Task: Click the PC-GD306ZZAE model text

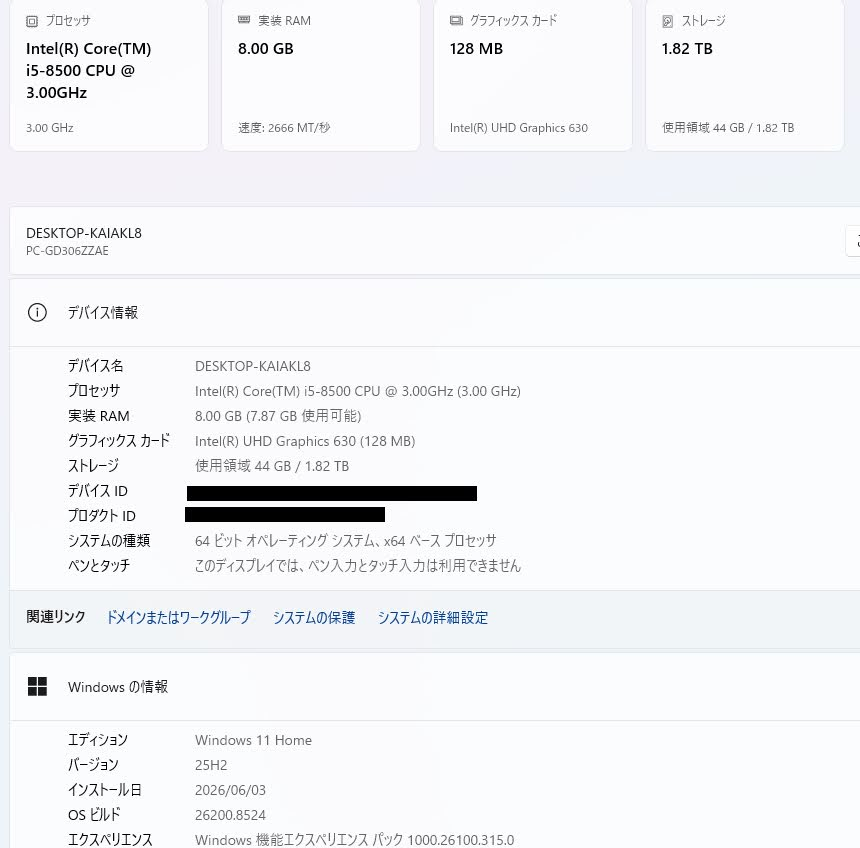Action: click(x=67, y=251)
